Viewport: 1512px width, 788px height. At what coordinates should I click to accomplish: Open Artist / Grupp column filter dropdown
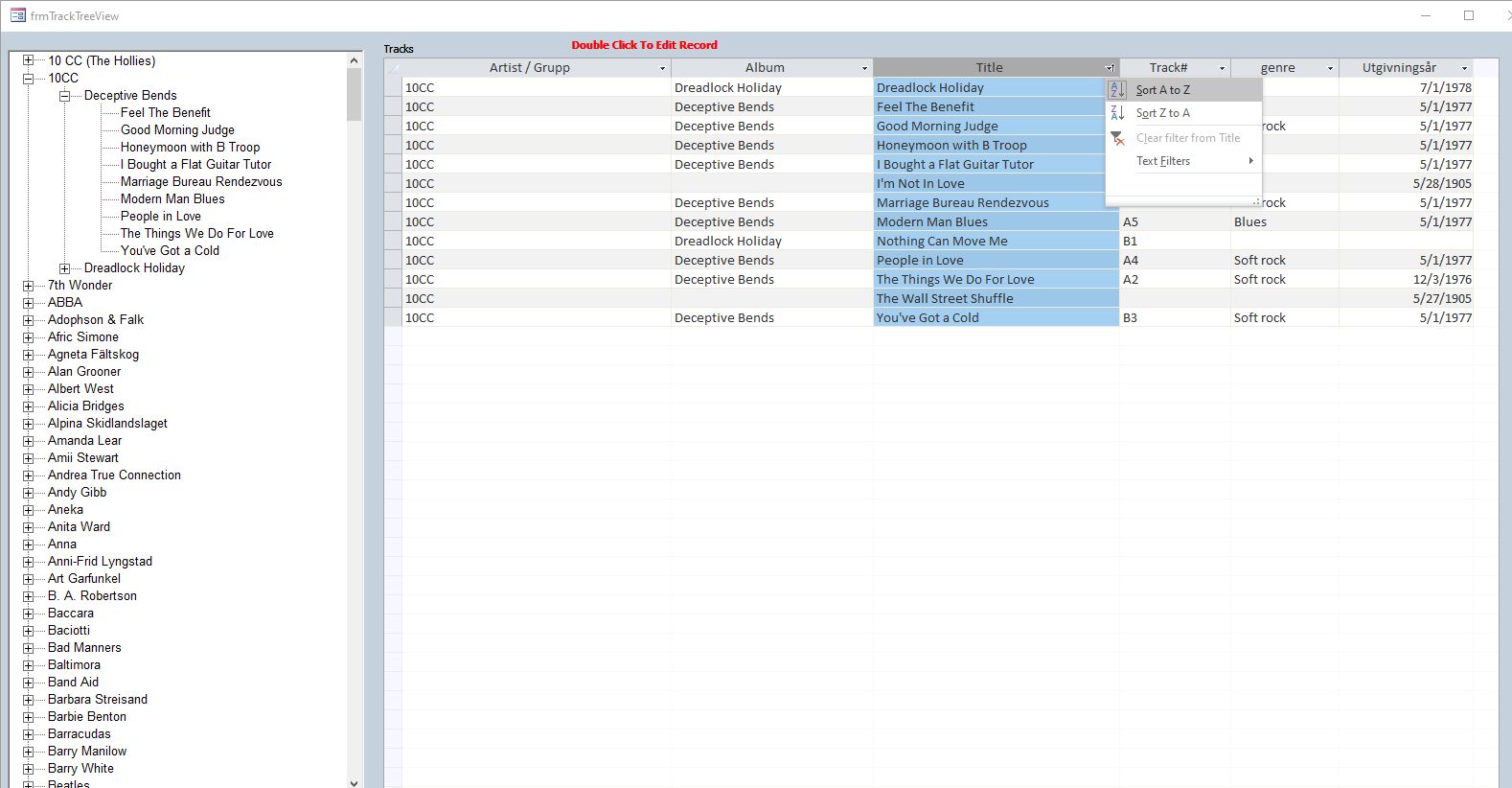click(662, 68)
